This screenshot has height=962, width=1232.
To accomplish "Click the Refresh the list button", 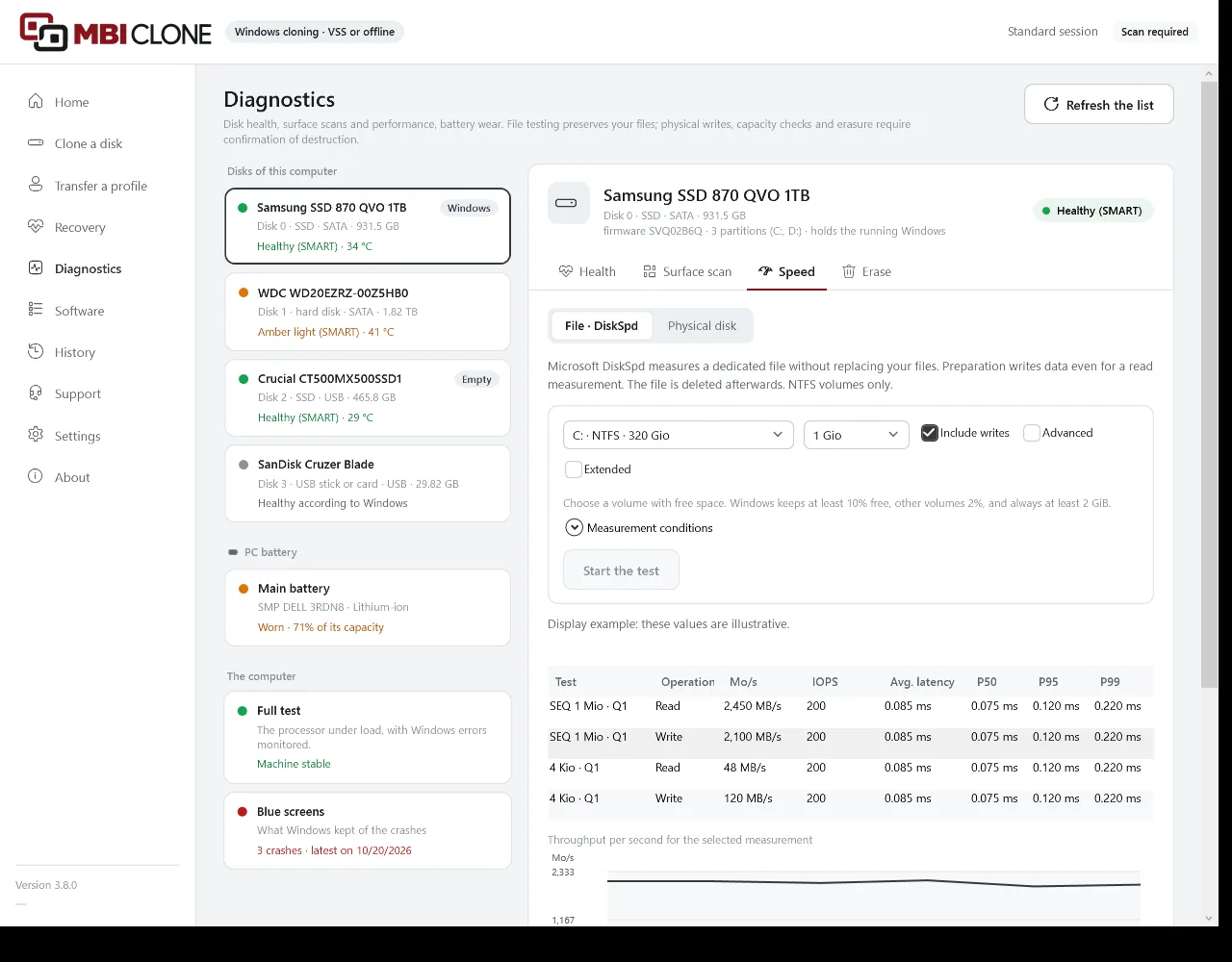I will (1099, 105).
